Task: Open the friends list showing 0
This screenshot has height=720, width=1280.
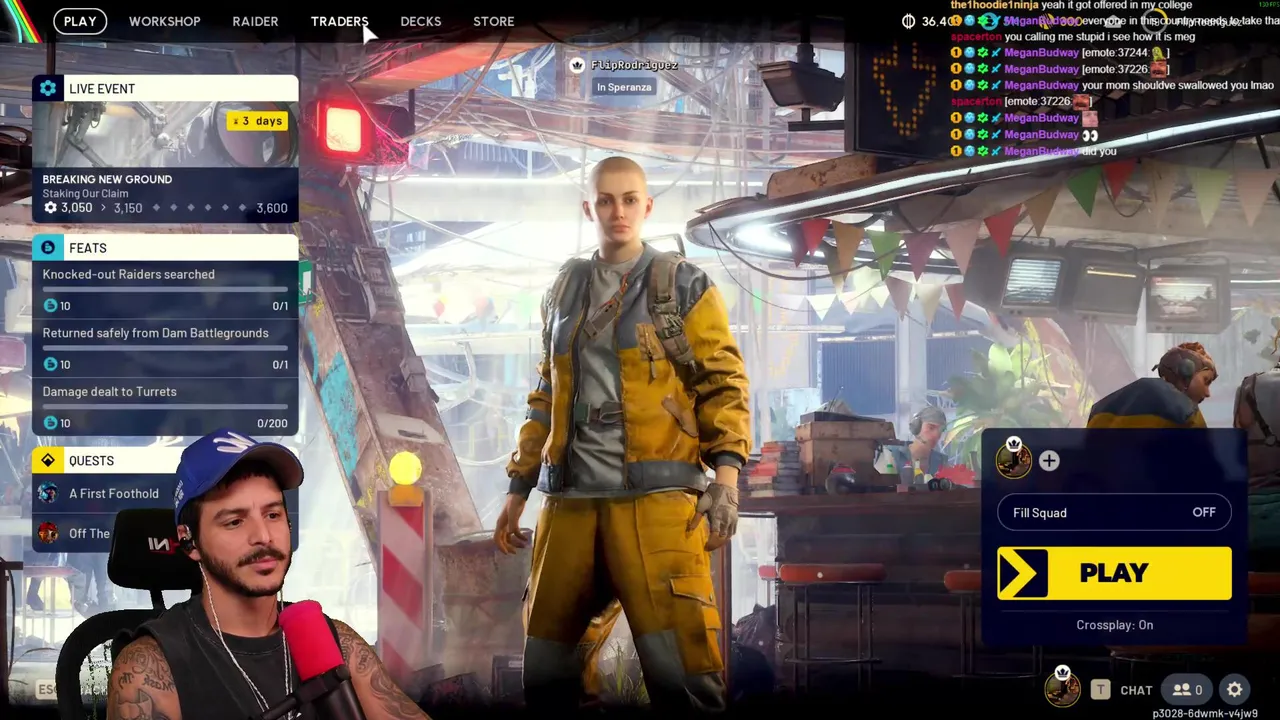Action: coord(1187,689)
